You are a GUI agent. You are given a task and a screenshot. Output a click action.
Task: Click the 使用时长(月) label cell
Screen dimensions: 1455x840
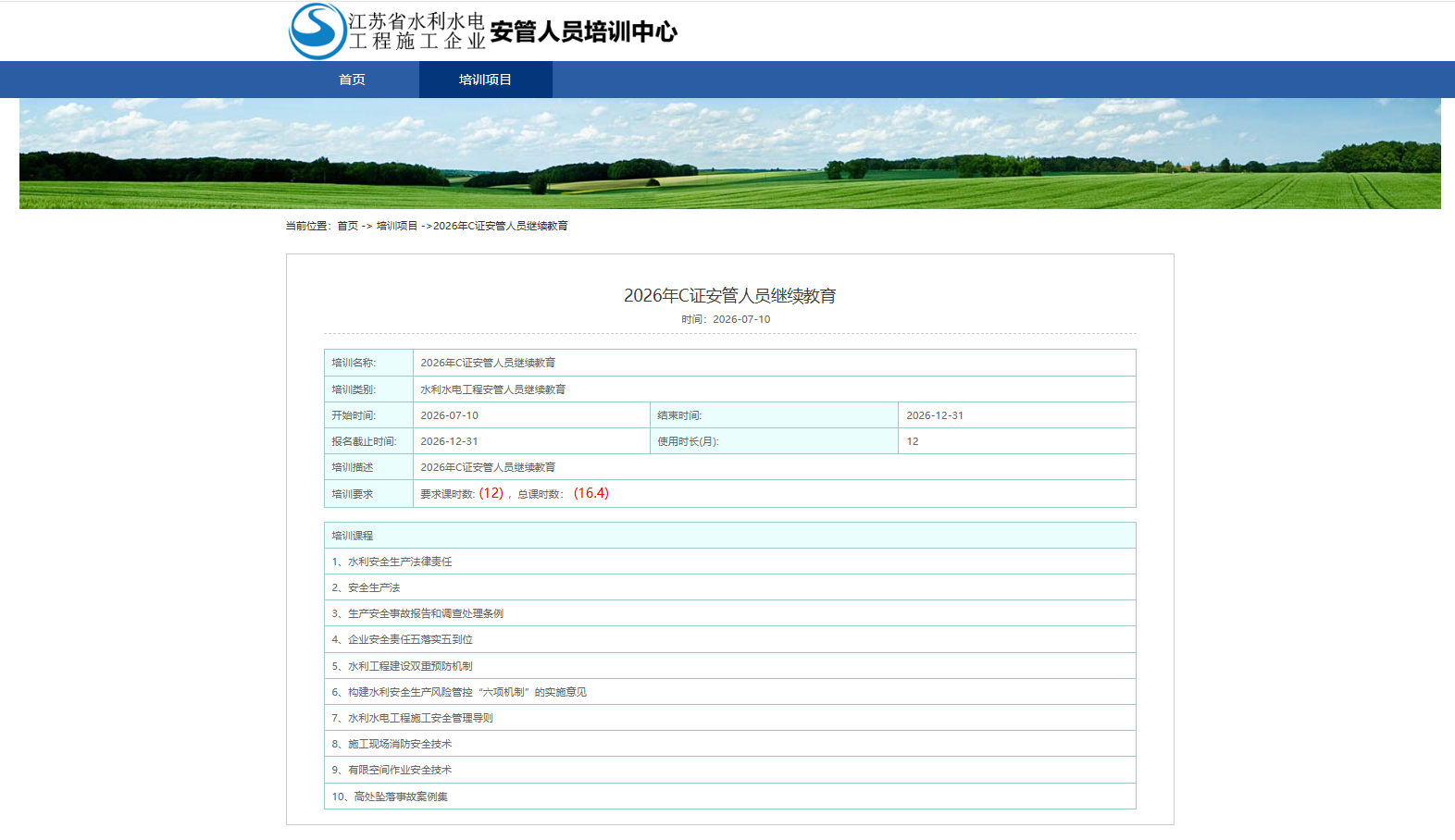(774, 441)
